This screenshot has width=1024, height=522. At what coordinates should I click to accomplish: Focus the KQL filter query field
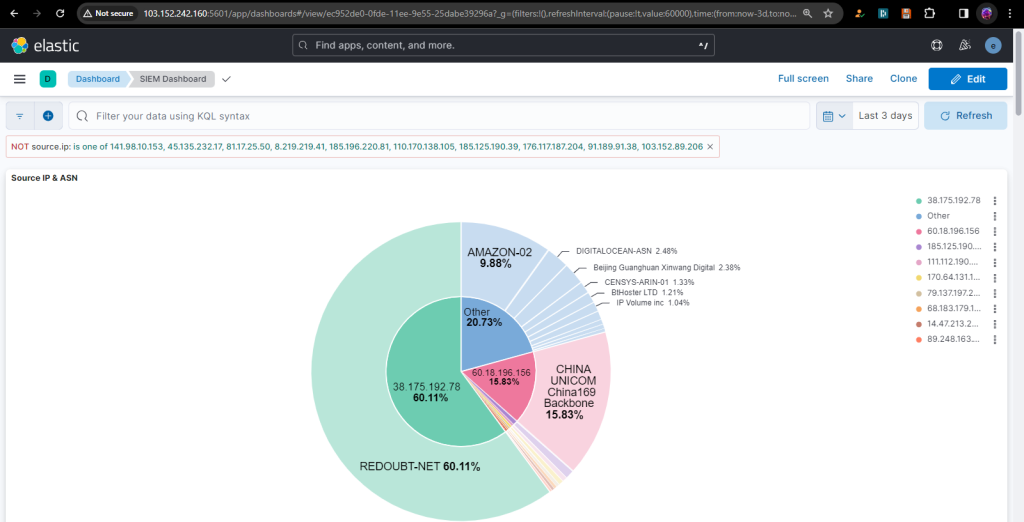pos(439,116)
